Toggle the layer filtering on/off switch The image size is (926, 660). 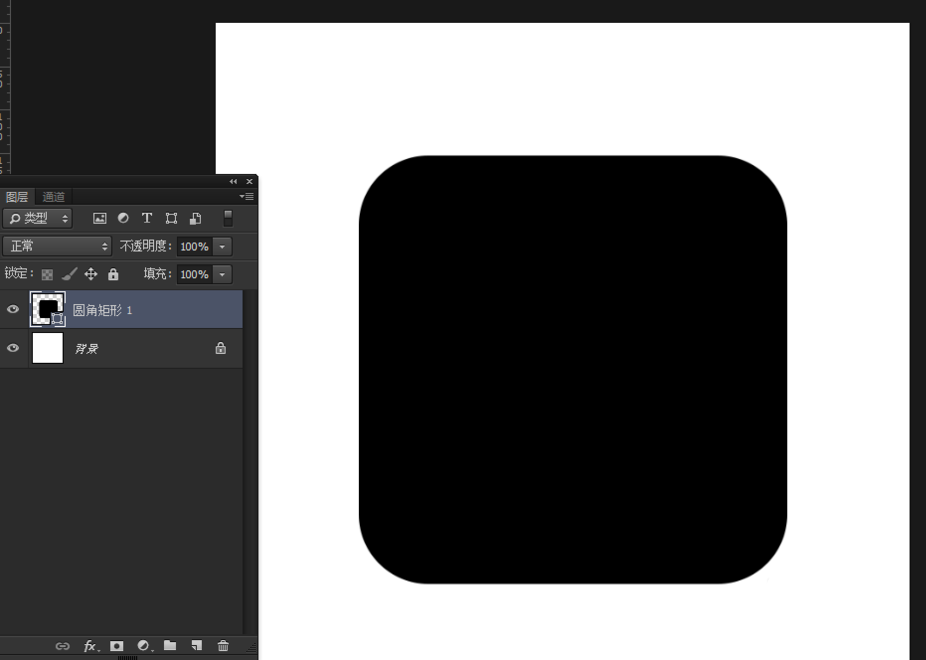[x=228, y=218]
